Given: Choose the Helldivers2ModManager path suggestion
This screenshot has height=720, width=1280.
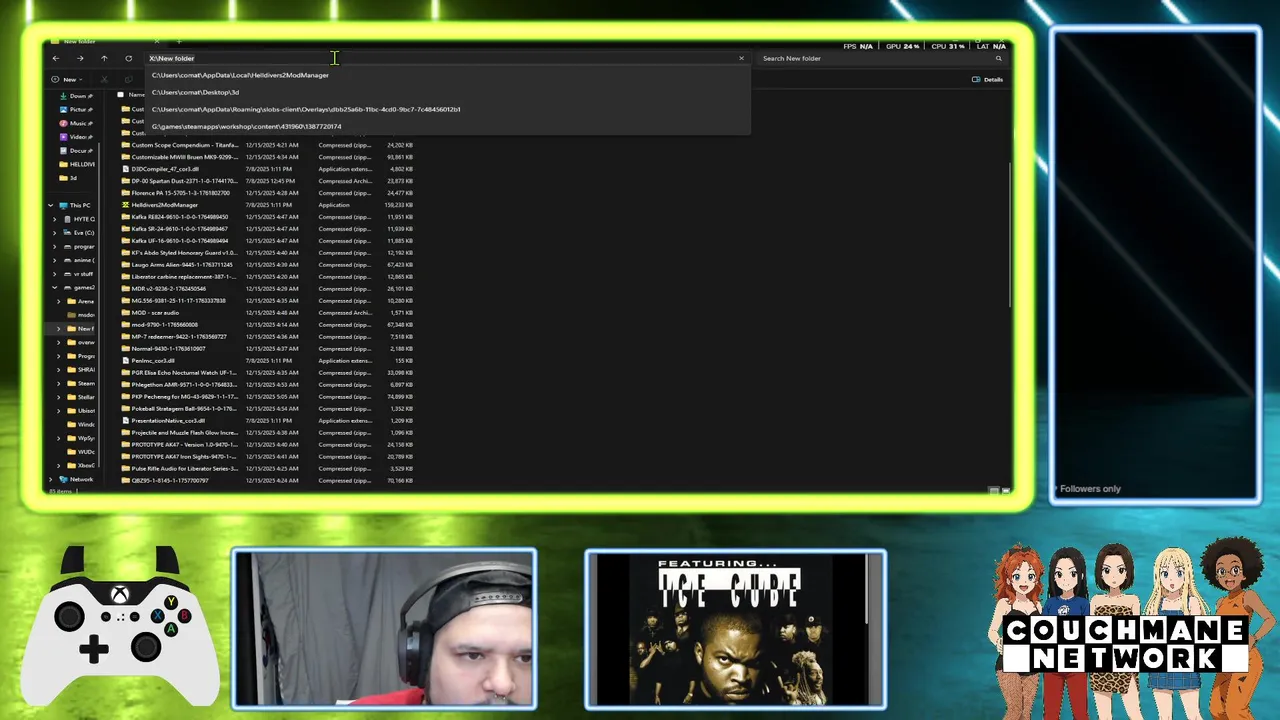Looking at the screenshot, I should 448,75.
